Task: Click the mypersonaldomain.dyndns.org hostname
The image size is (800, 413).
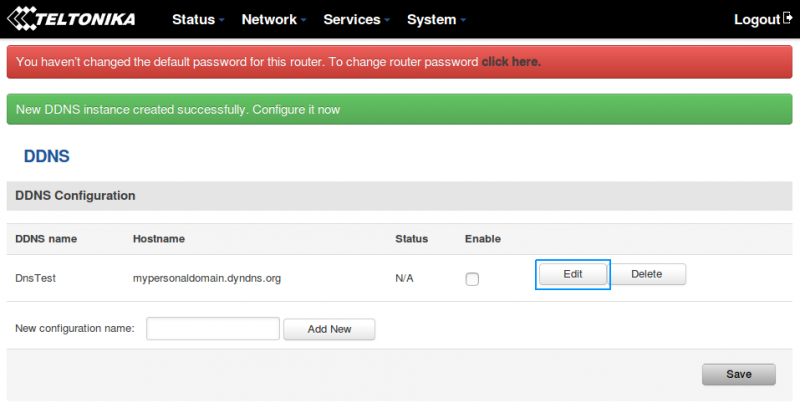Action: pos(206,278)
